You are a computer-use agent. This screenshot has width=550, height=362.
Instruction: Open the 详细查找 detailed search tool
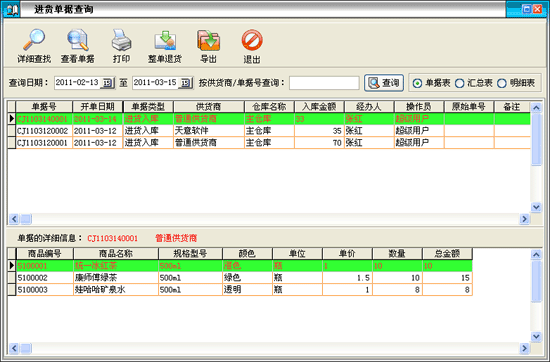(x=34, y=46)
